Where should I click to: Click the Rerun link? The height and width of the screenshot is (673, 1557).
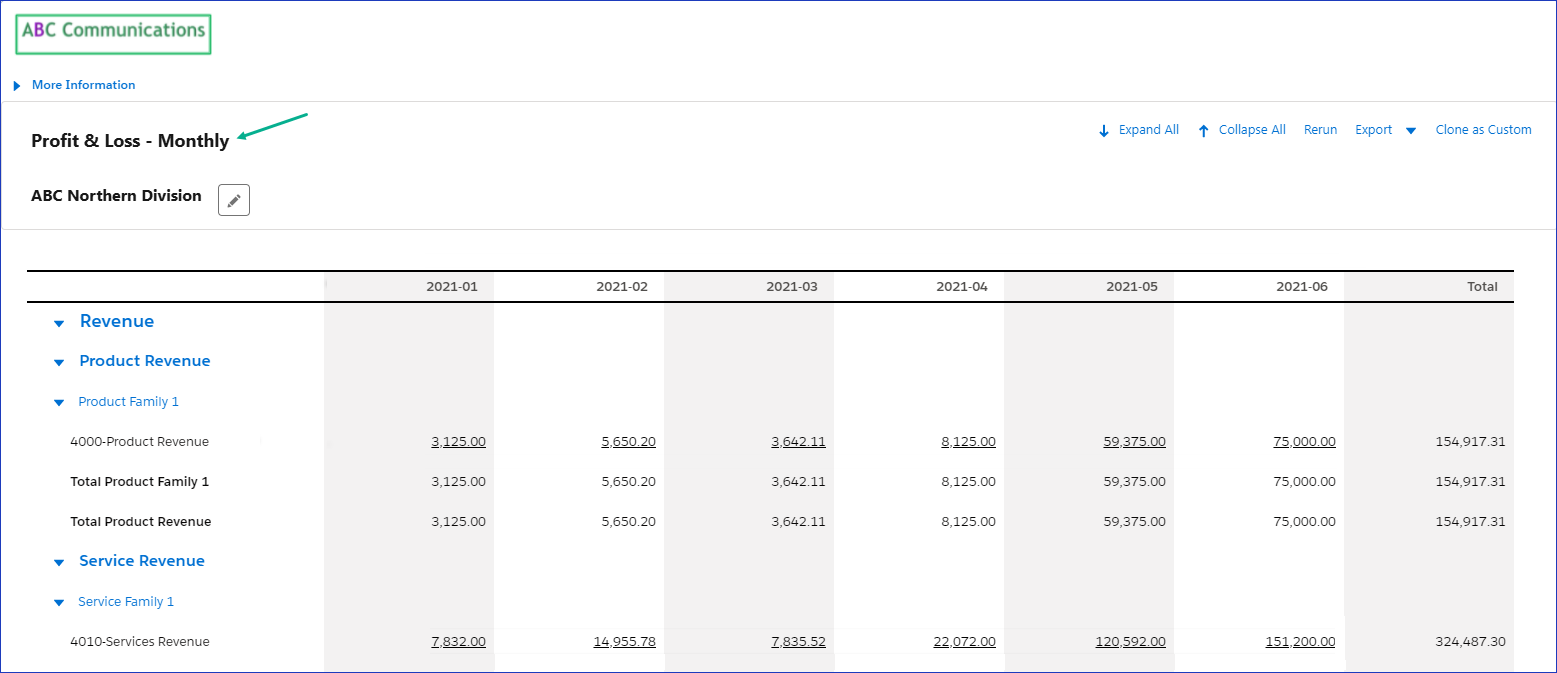coord(1320,130)
